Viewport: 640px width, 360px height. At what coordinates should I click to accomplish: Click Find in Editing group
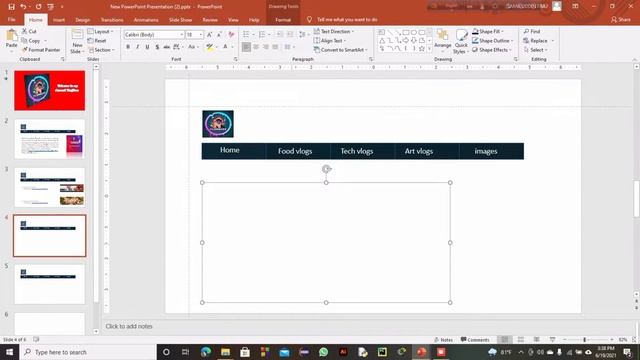pyautogui.click(x=532, y=31)
